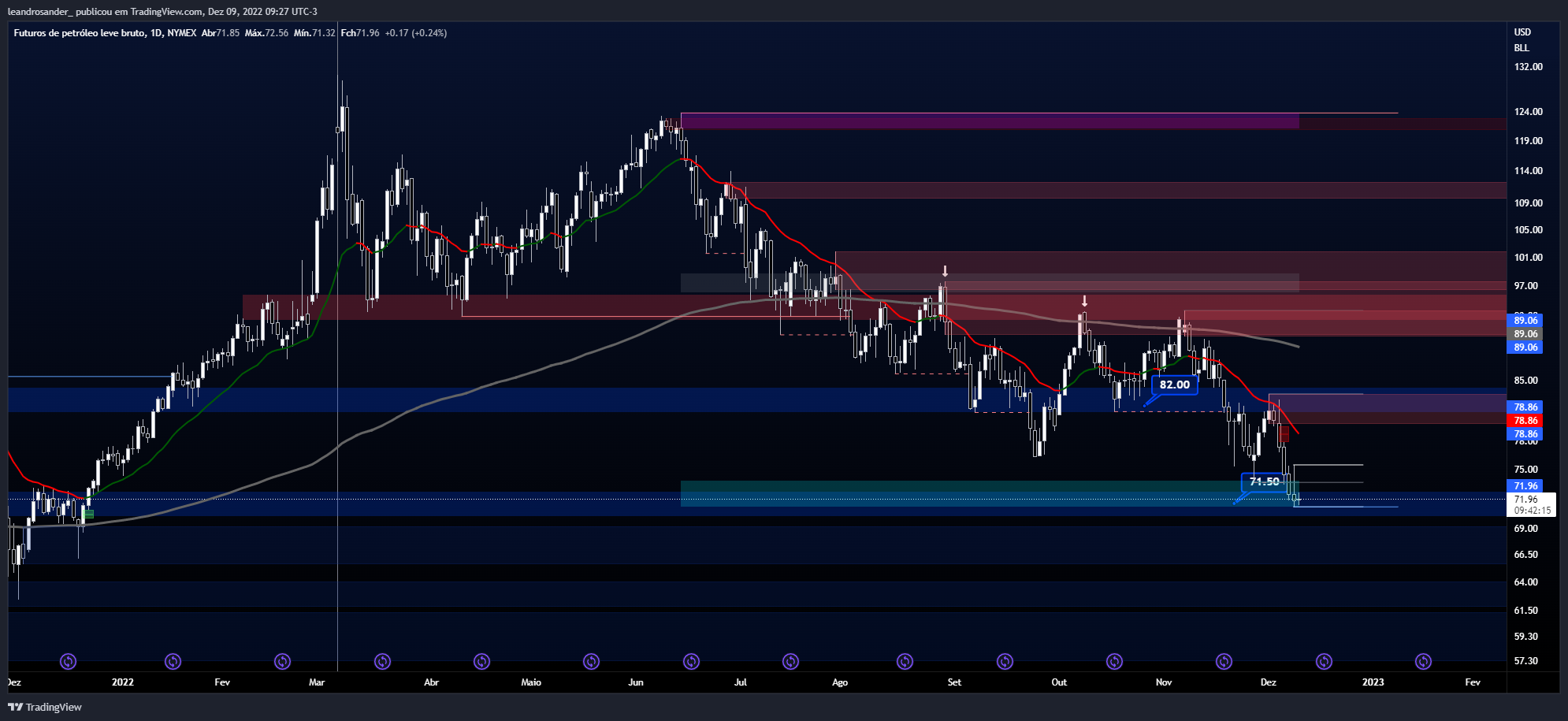Click the TradingView logo at bottom left

click(x=45, y=707)
